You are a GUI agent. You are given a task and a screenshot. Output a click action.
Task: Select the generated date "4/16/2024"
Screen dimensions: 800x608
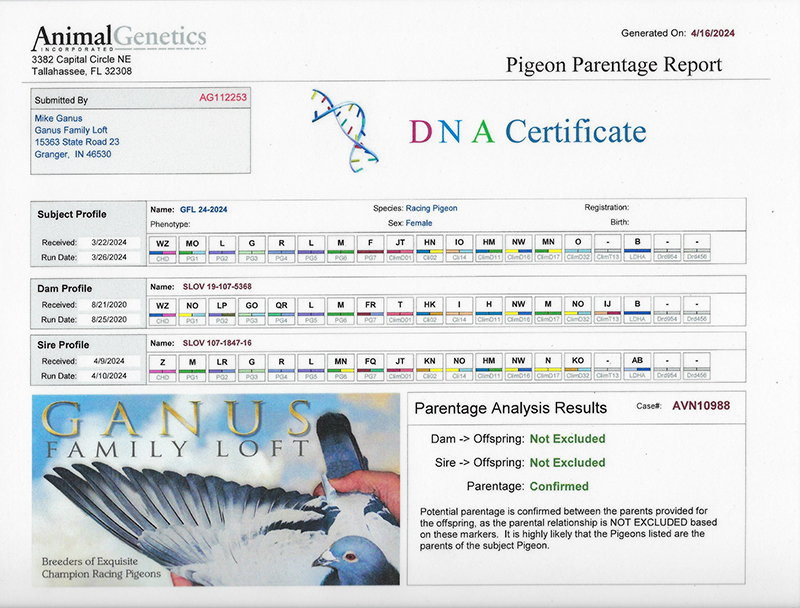[x=713, y=33]
